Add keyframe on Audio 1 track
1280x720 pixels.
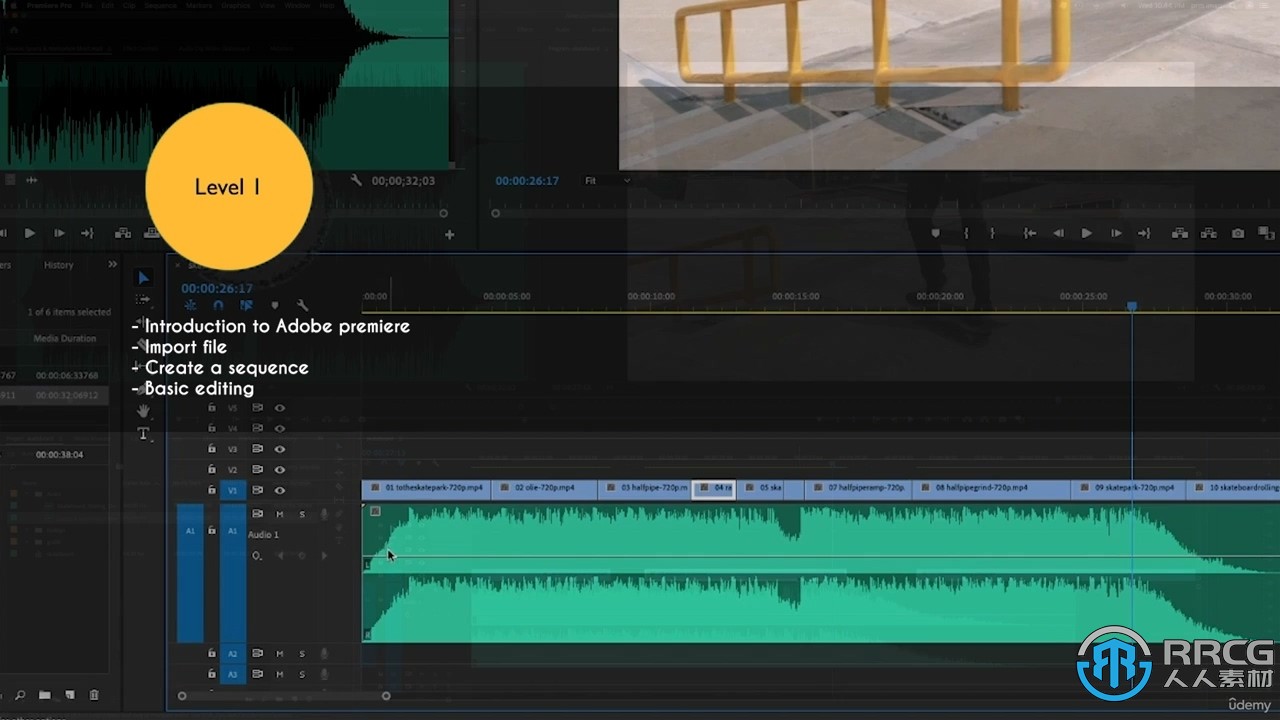(302, 555)
